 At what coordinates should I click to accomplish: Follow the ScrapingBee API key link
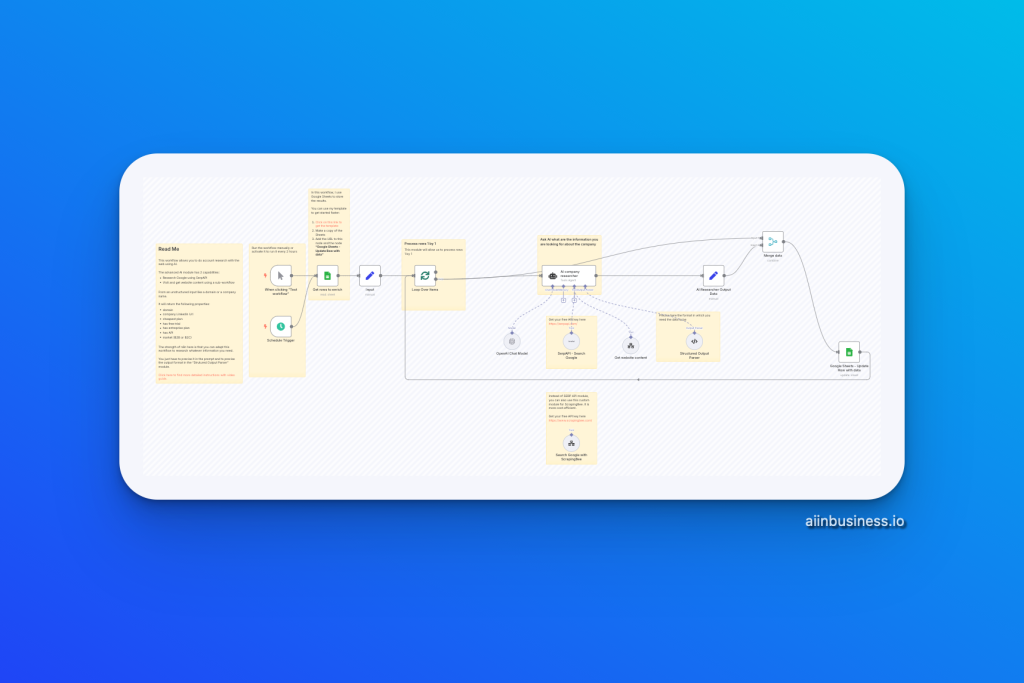570,421
